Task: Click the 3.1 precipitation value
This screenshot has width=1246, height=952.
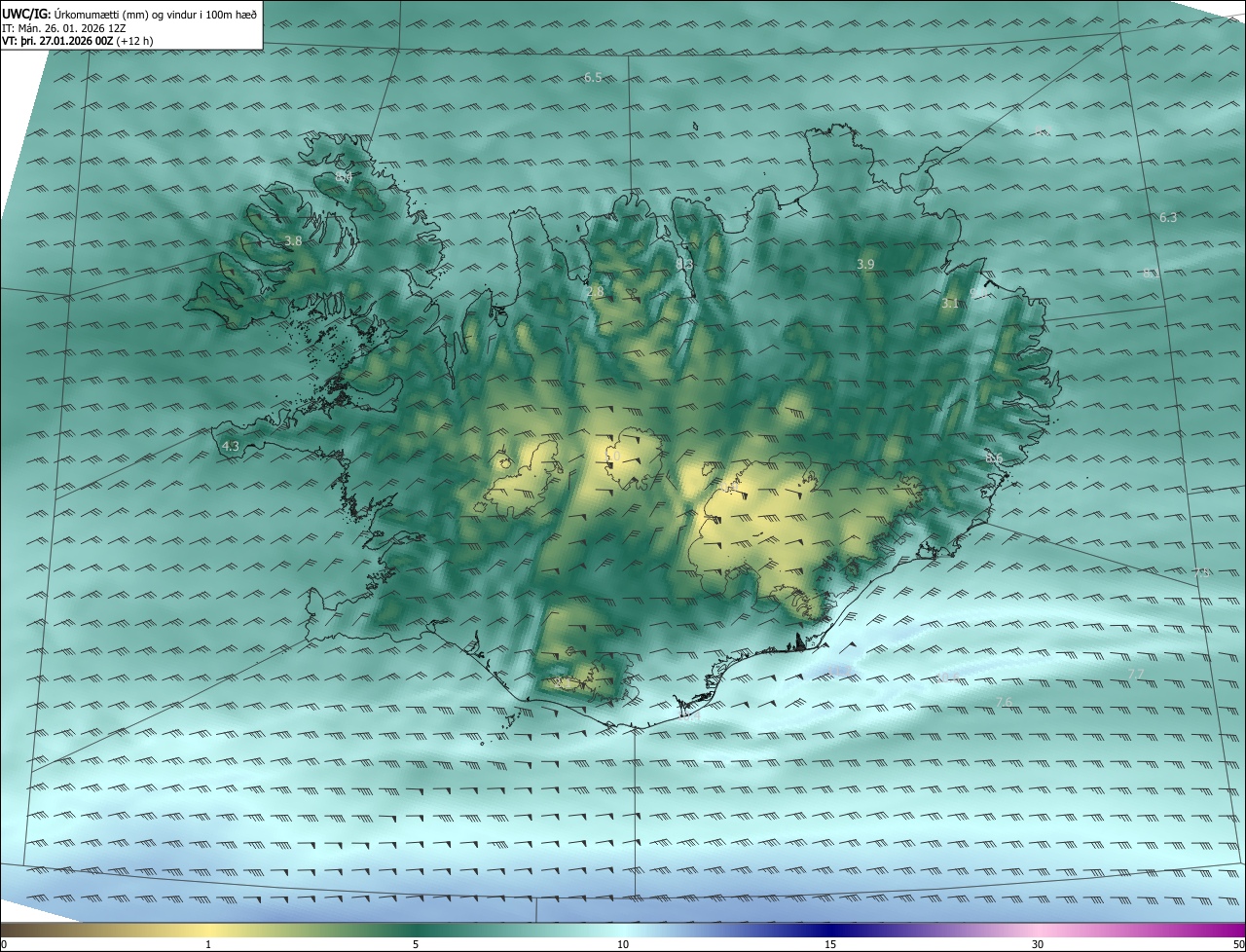Action: (950, 304)
